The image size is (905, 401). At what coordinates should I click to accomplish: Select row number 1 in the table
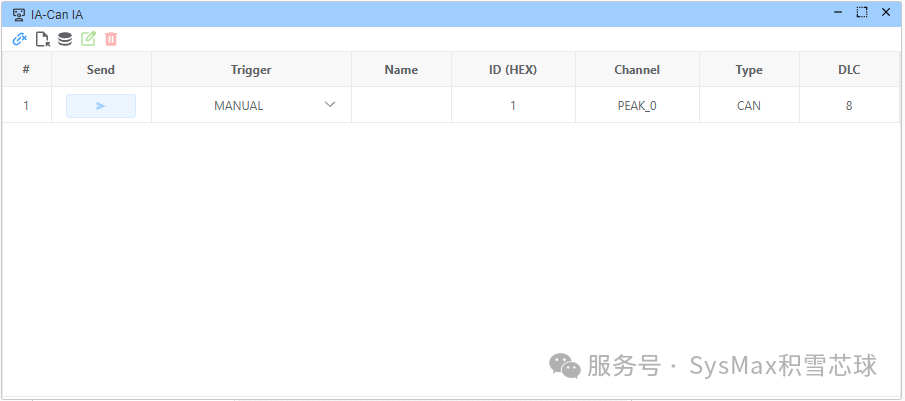pos(26,105)
